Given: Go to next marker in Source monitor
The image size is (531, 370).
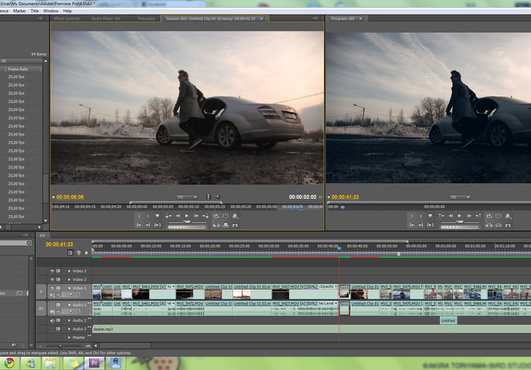Looking at the screenshot, I should pos(206,216).
